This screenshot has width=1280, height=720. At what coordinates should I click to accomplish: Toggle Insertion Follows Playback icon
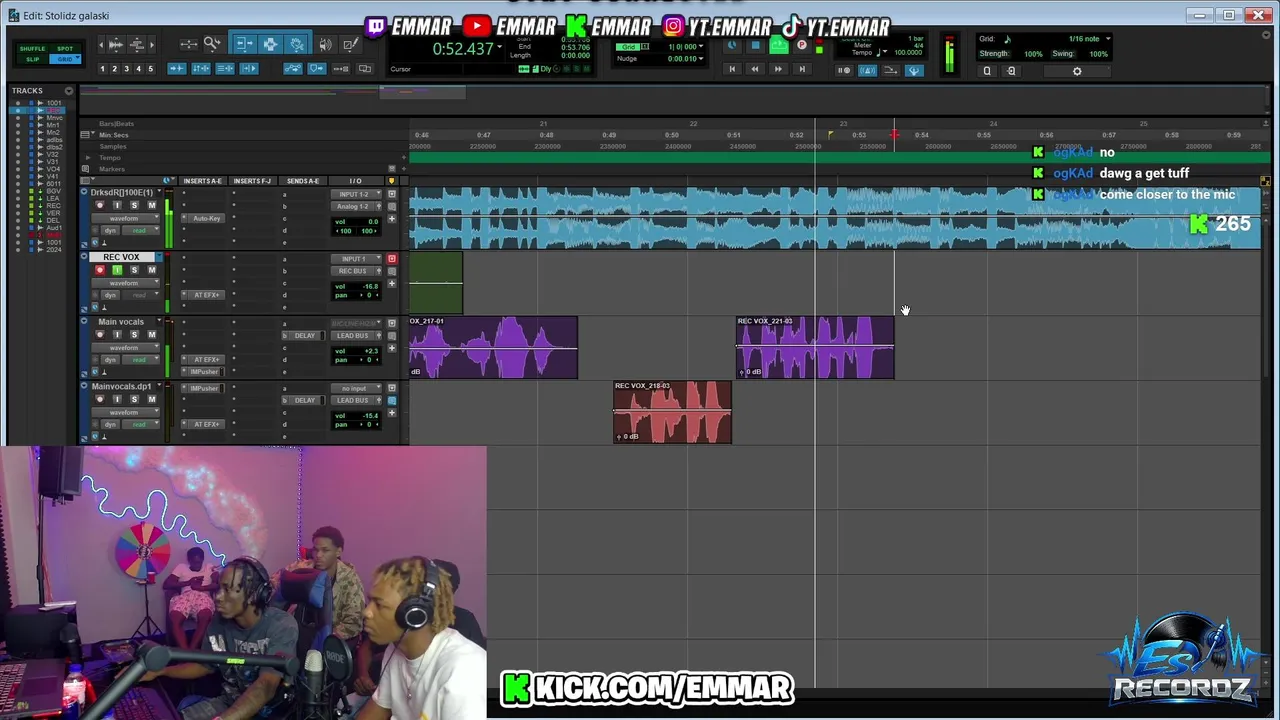coord(249,69)
